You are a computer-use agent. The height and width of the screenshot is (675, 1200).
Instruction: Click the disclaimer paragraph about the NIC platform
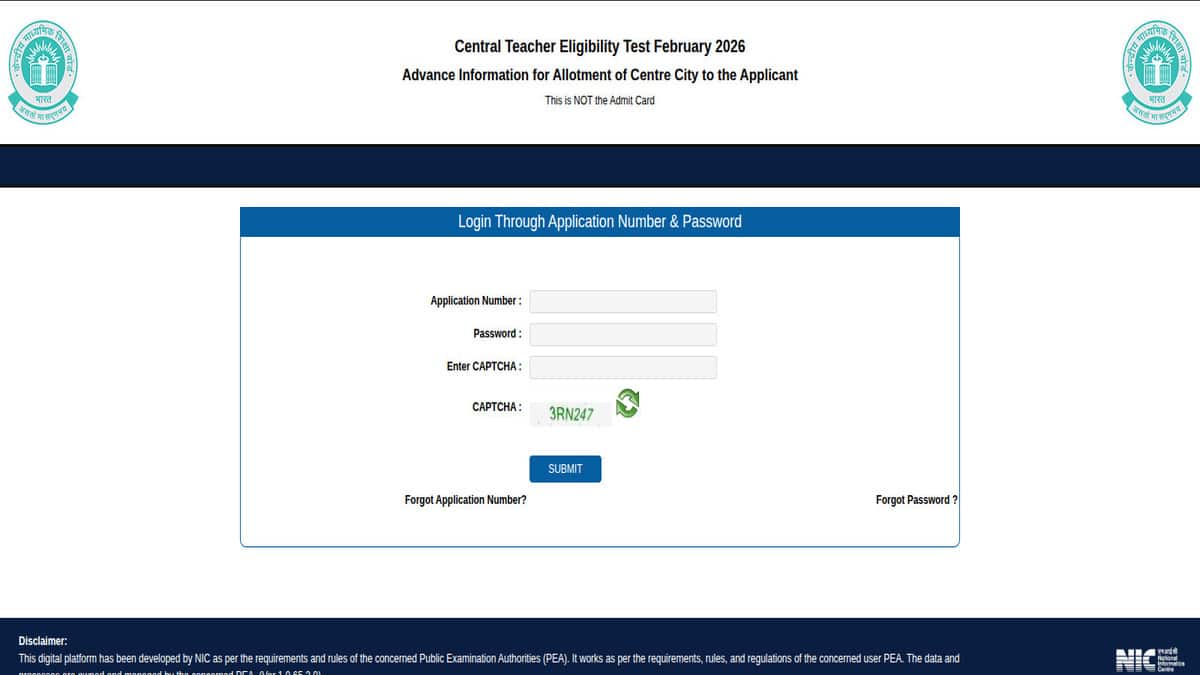coord(489,659)
